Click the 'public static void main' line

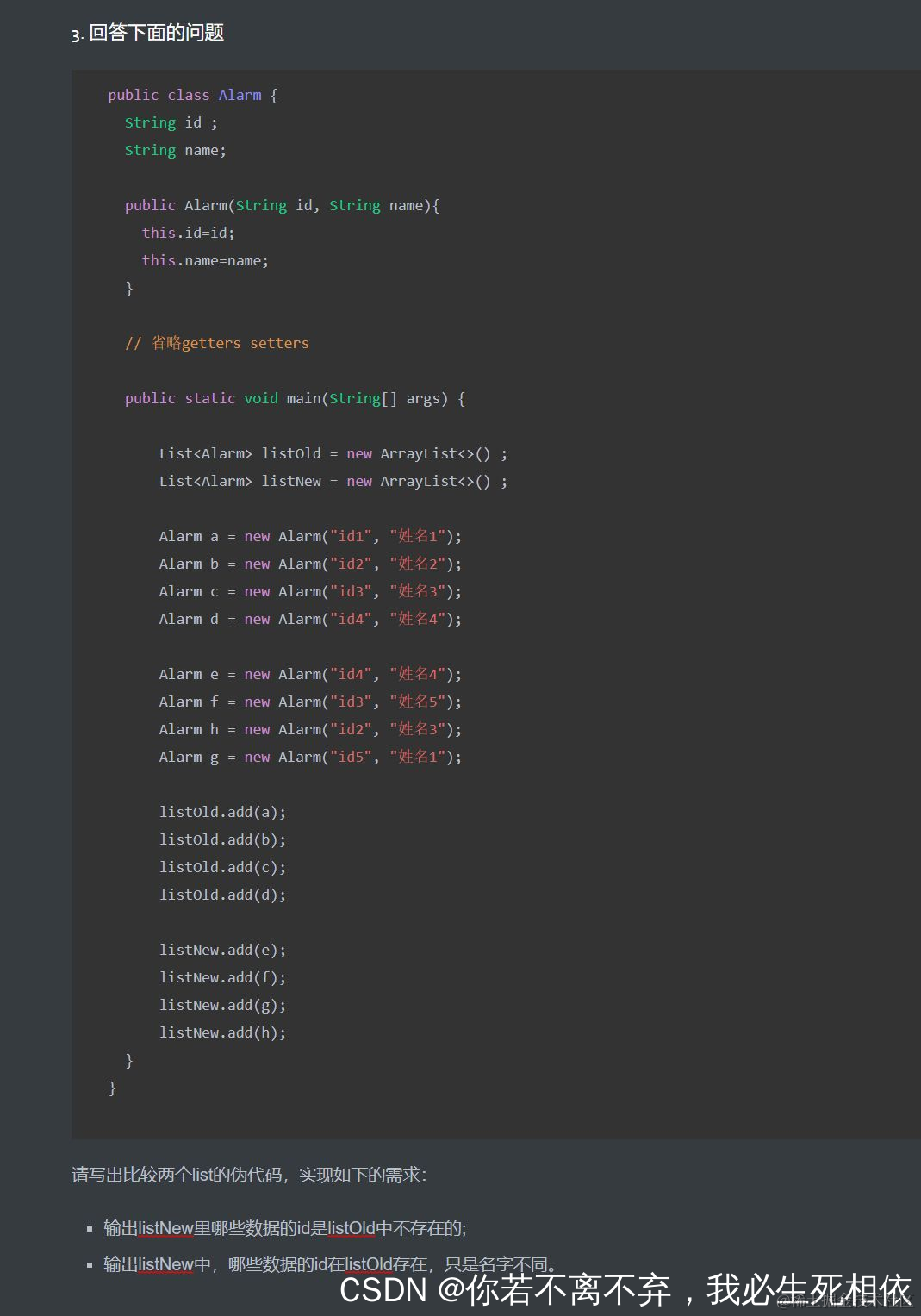[x=296, y=398]
